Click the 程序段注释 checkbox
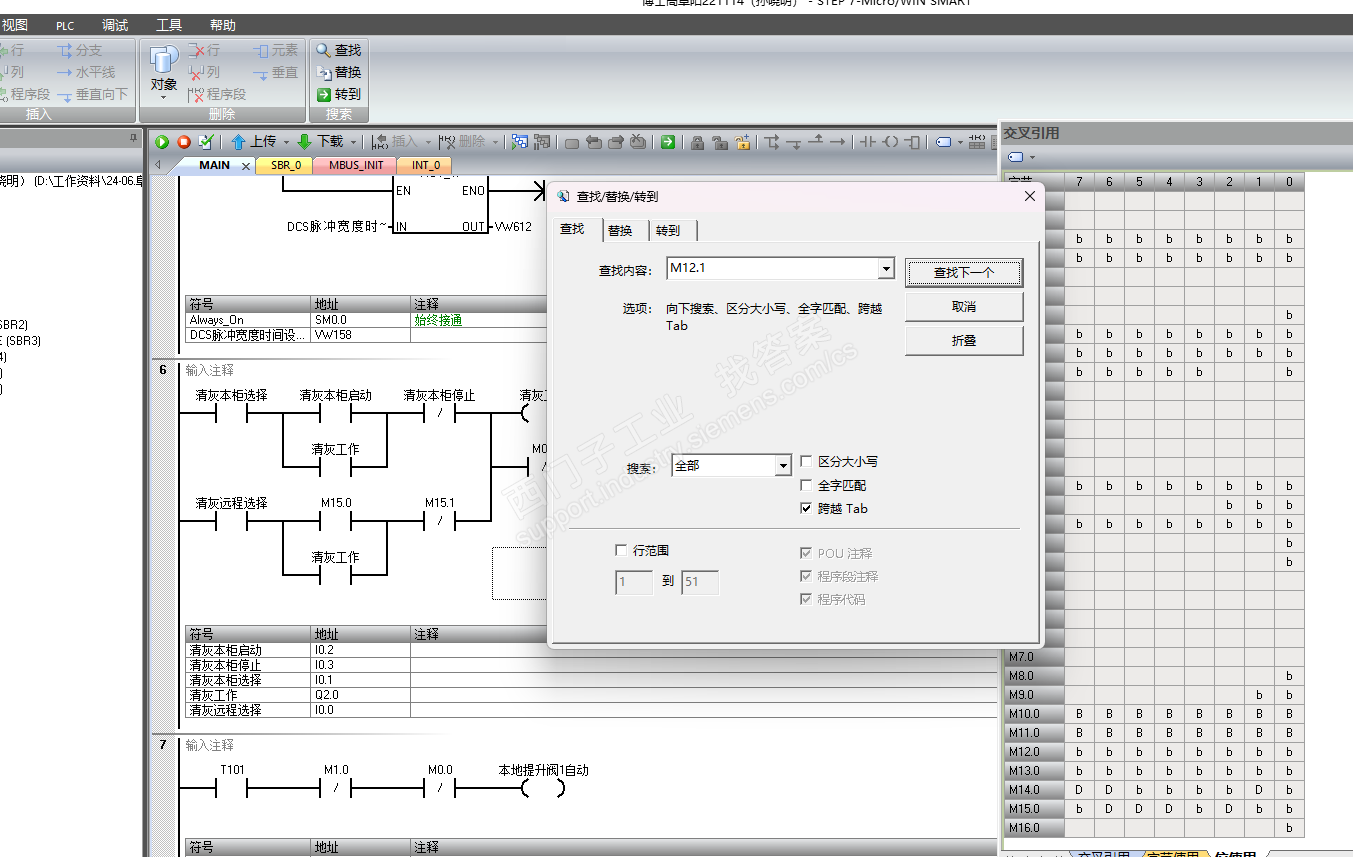The image size is (1353, 857). coord(807,576)
